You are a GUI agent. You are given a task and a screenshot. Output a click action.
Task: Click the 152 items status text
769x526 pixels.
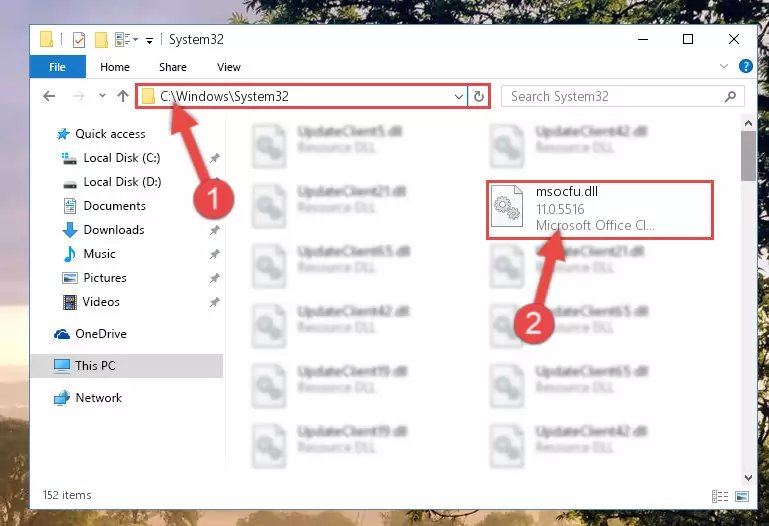coord(67,495)
